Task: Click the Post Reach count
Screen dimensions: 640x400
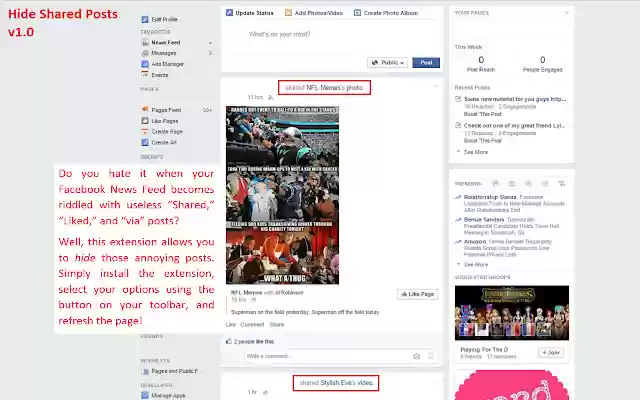Action: tap(481, 60)
